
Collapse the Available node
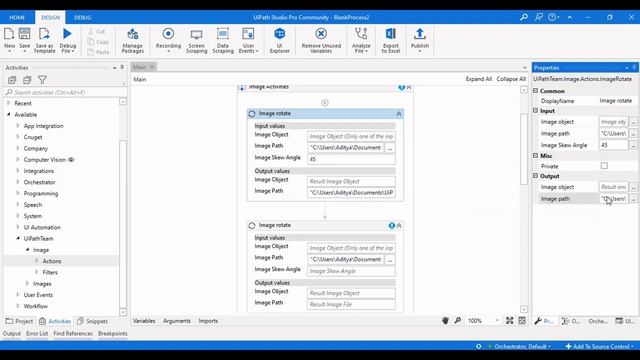tap(9, 115)
